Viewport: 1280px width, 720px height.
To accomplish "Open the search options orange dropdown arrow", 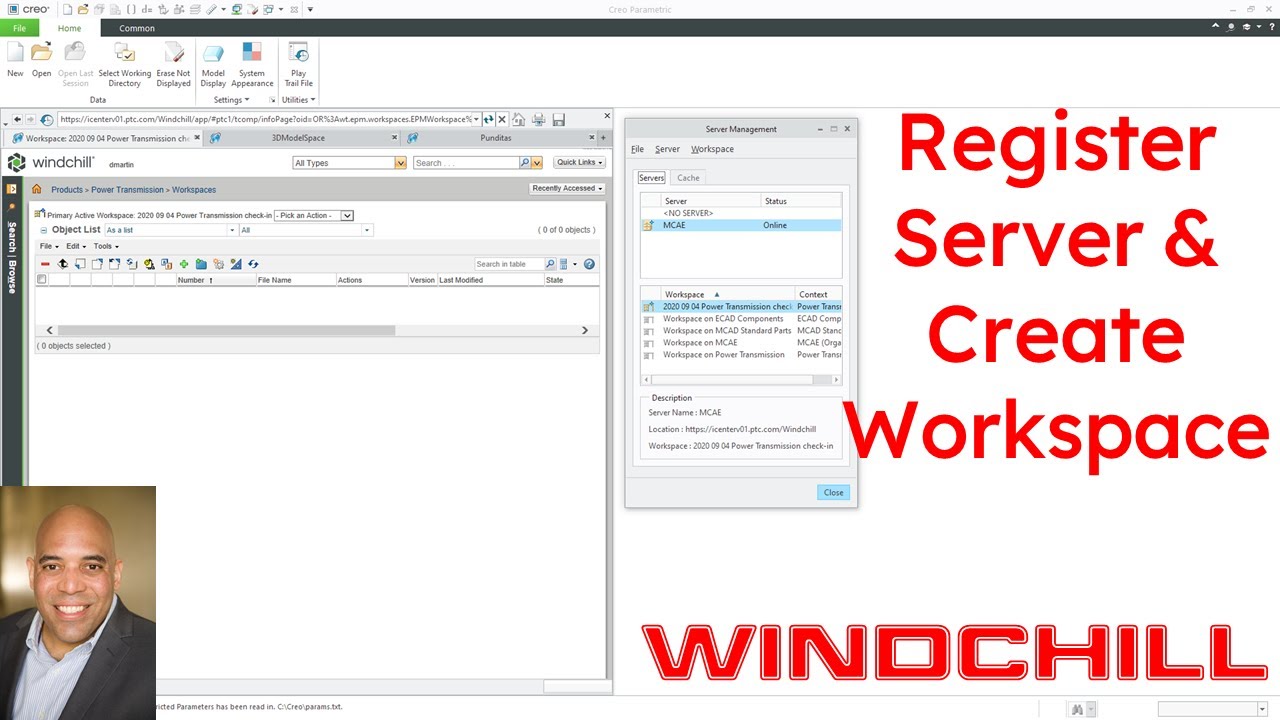I will click(x=537, y=162).
